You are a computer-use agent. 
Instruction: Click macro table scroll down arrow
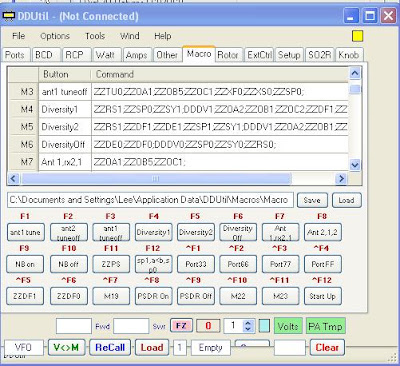tap(355, 165)
